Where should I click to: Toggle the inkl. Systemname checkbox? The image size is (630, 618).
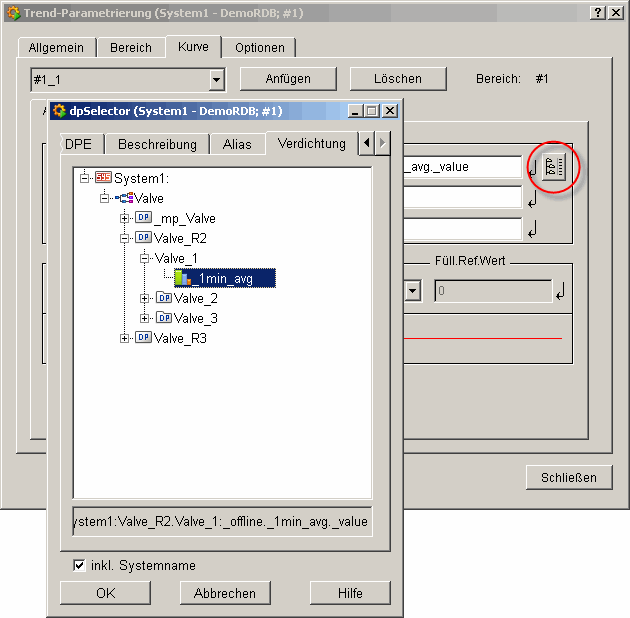coord(80,566)
